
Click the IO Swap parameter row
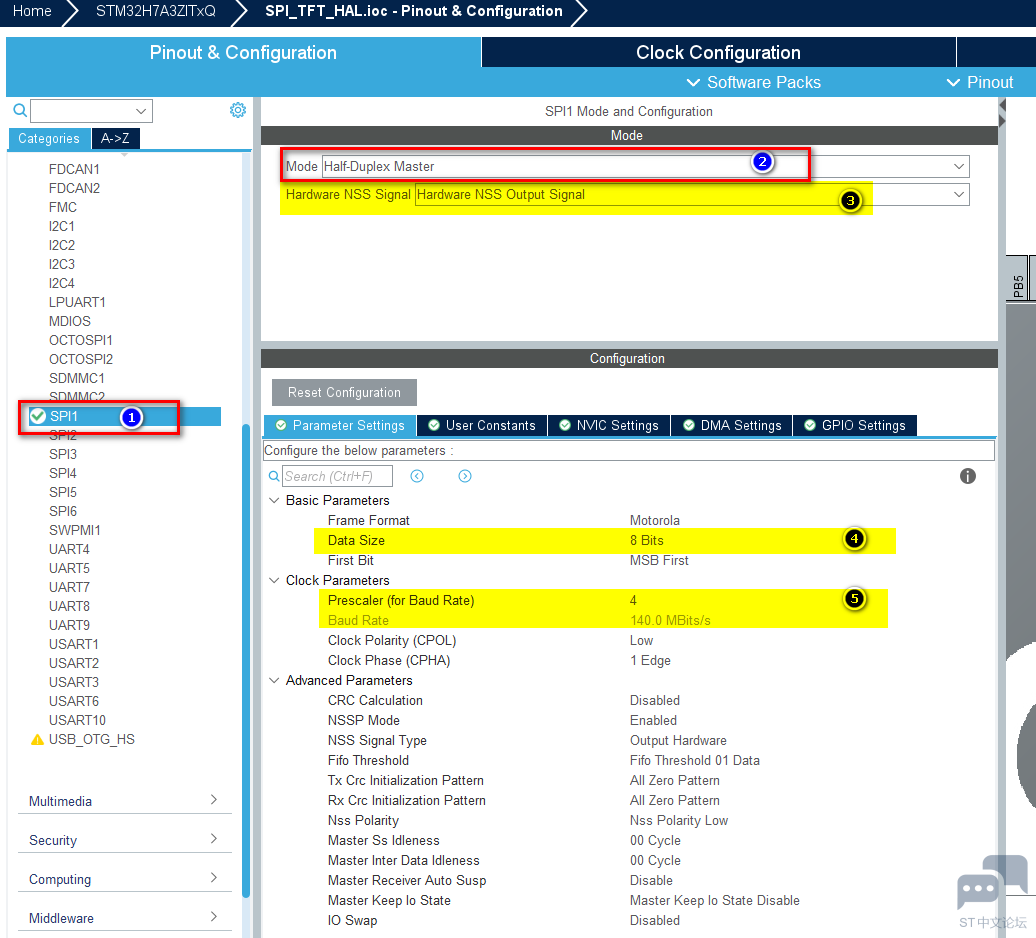pyautogui.click(x=628, y=921)
